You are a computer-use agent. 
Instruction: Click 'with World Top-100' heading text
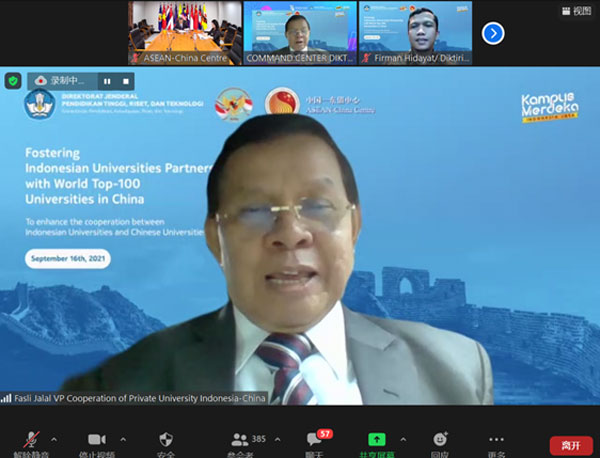[83, 184]
